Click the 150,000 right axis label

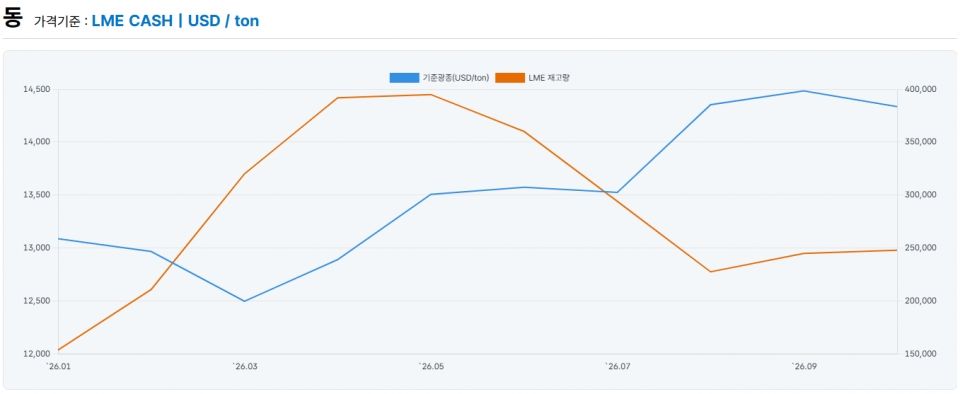[x=920, y=354]
